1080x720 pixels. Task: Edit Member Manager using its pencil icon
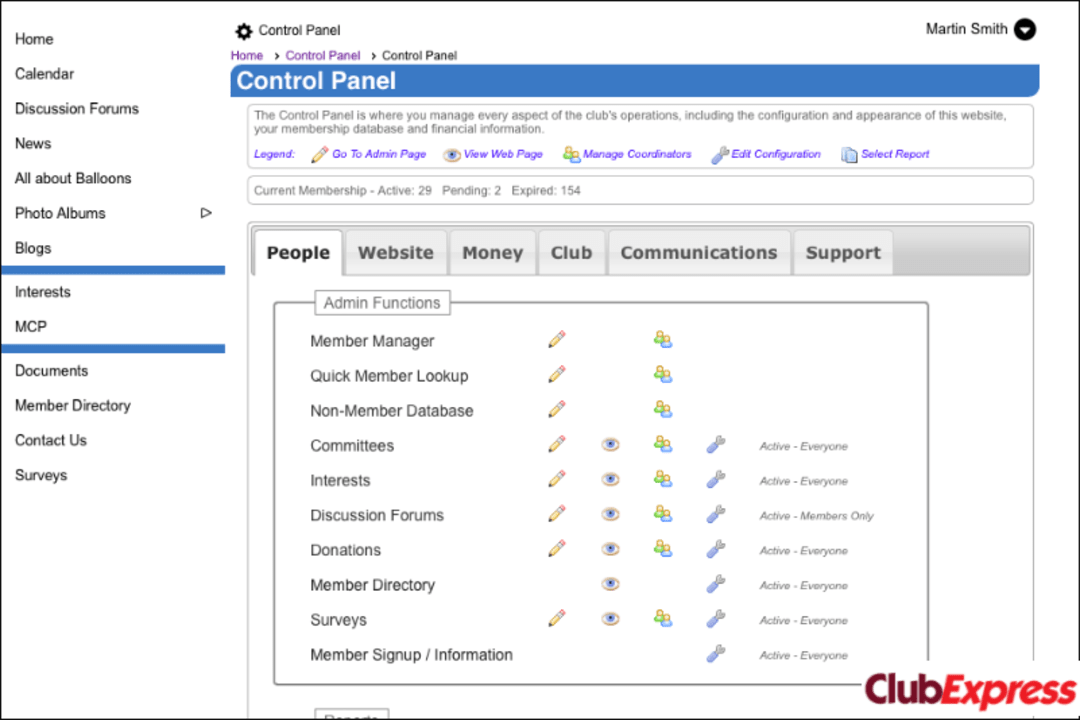[556, 339]
